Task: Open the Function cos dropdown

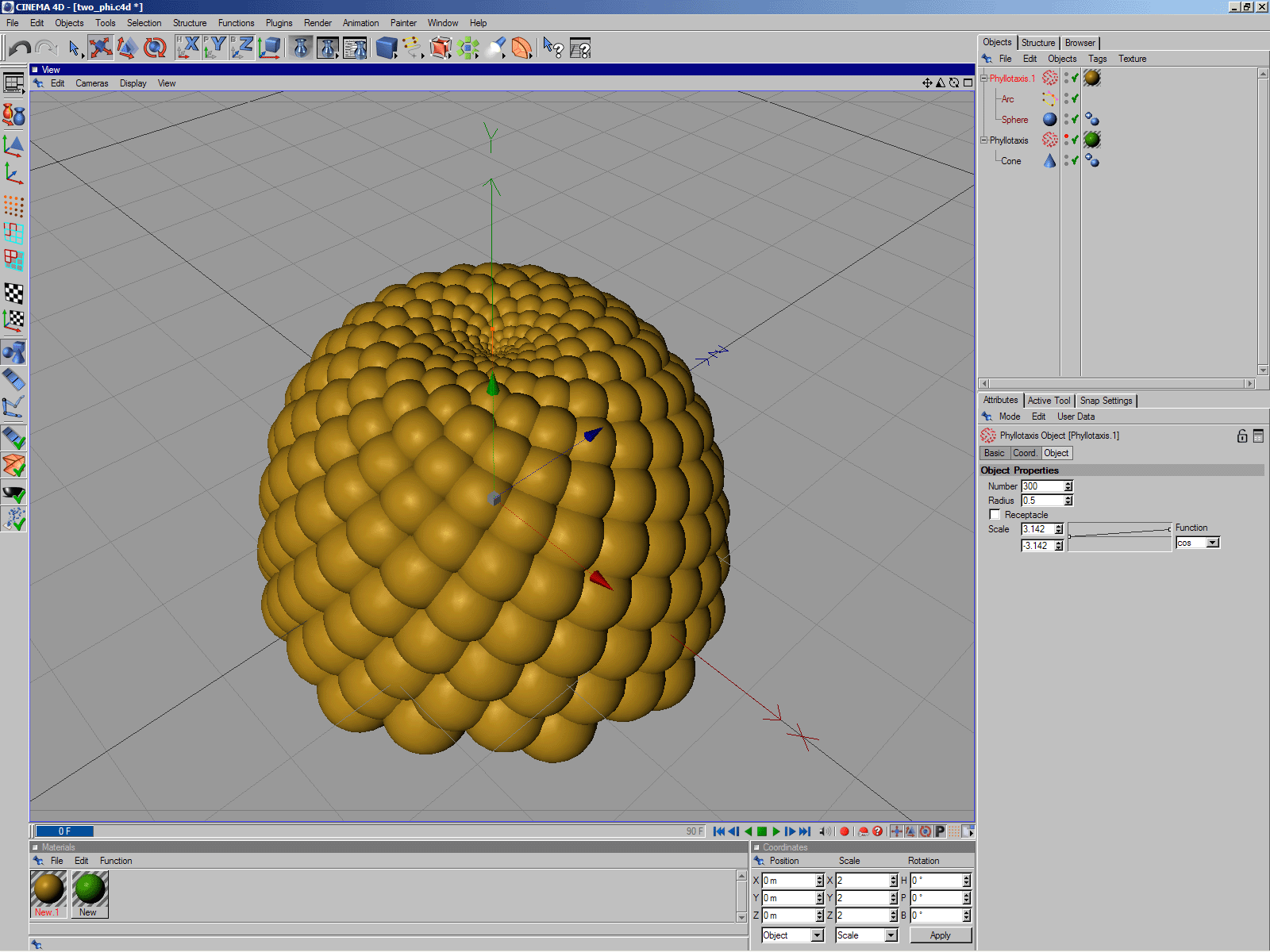Action: (x=1212, y=543)
